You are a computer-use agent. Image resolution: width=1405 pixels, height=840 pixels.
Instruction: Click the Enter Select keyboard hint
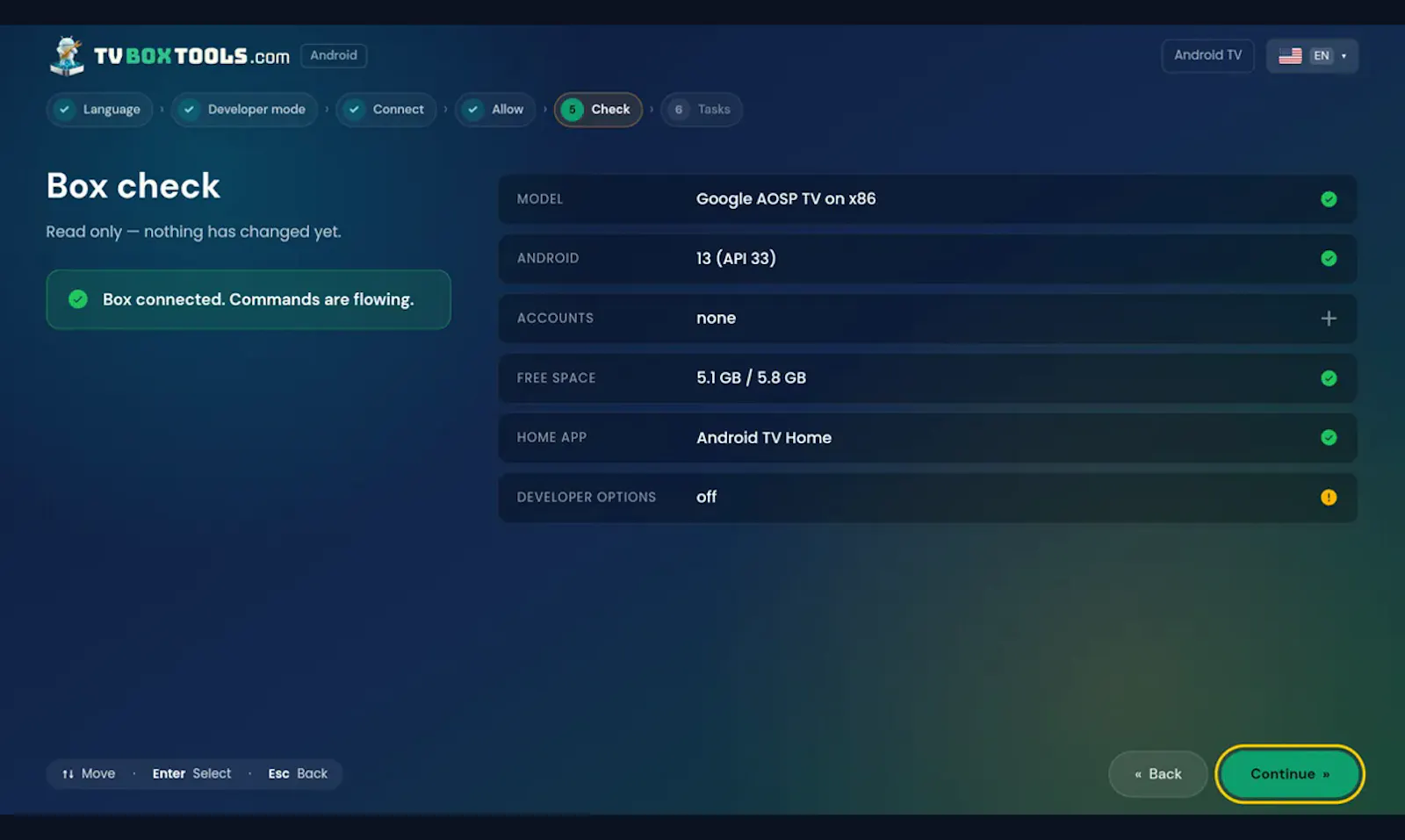click(x=191, y=773)
